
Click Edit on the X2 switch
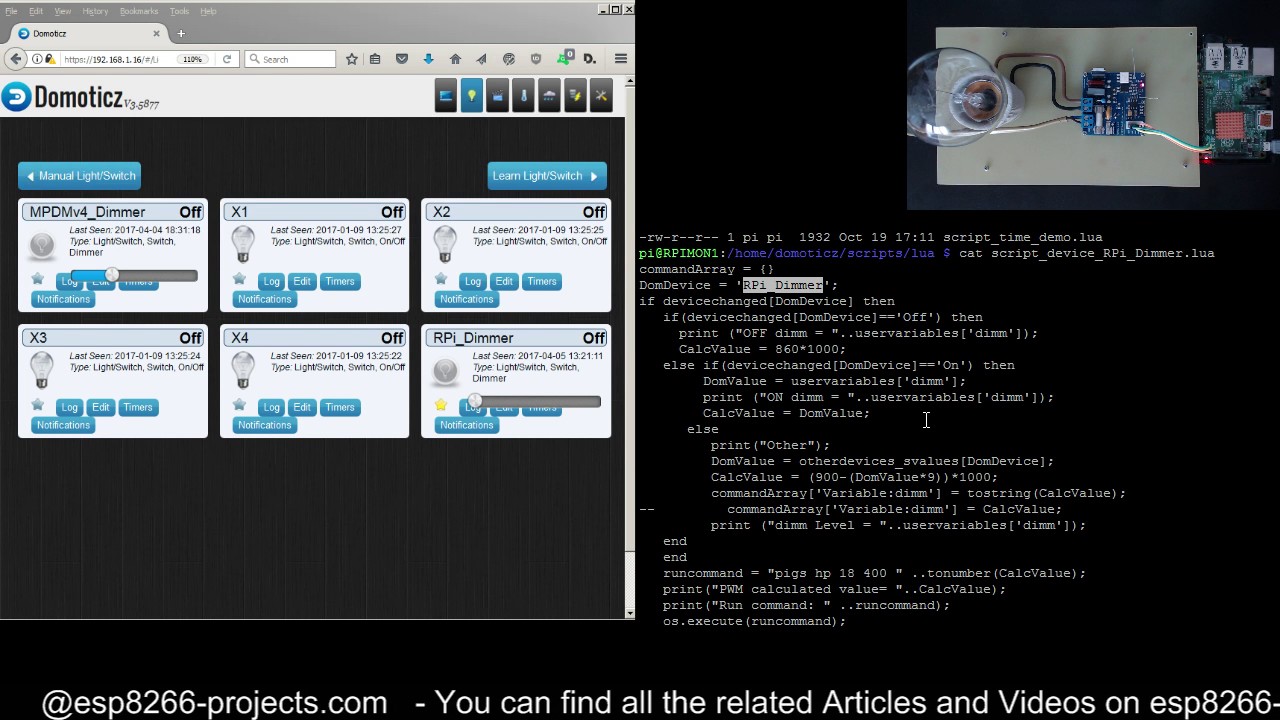click(x=504, y=281)
